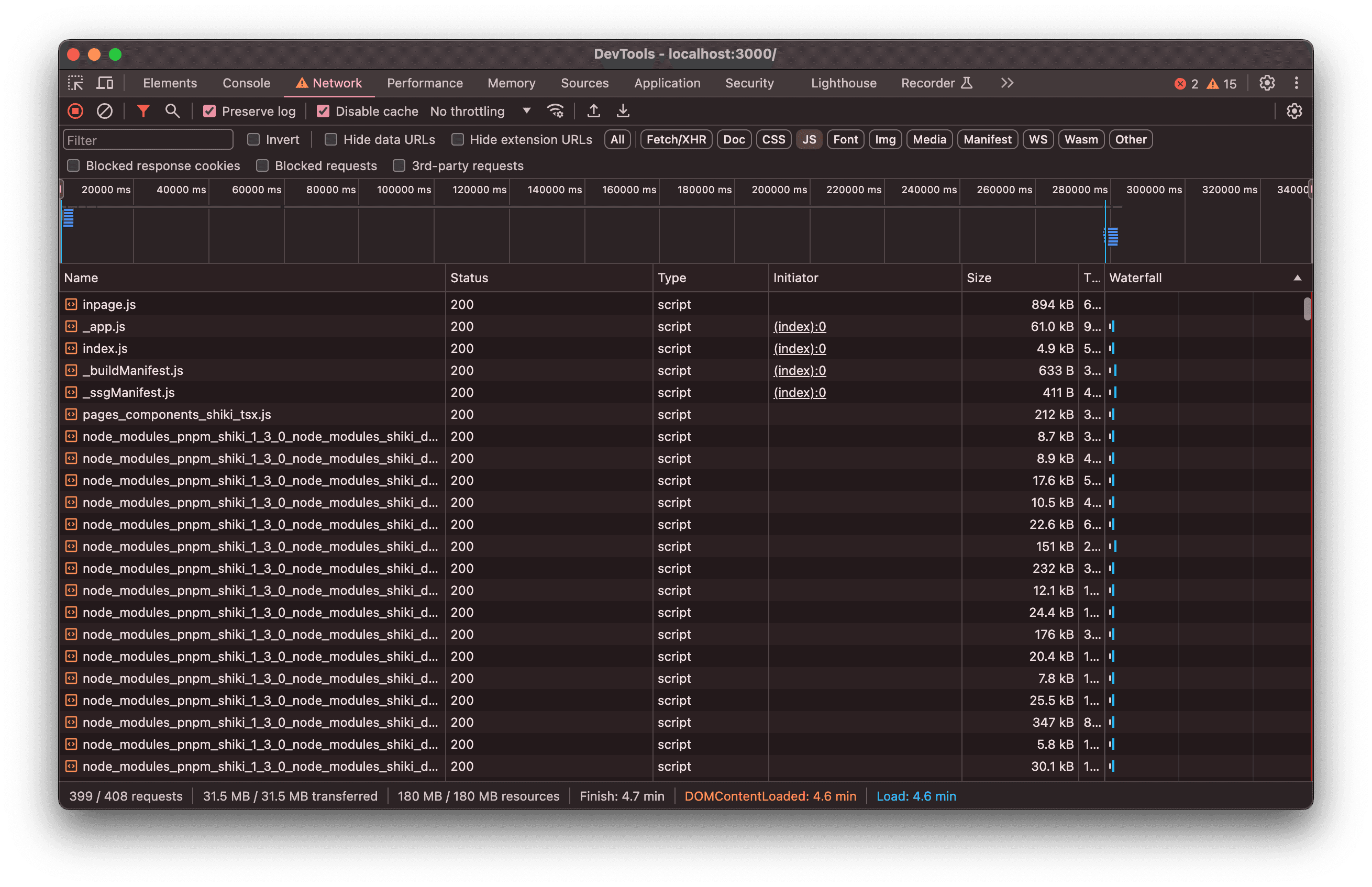Filter by Font requests

point(845,139)
